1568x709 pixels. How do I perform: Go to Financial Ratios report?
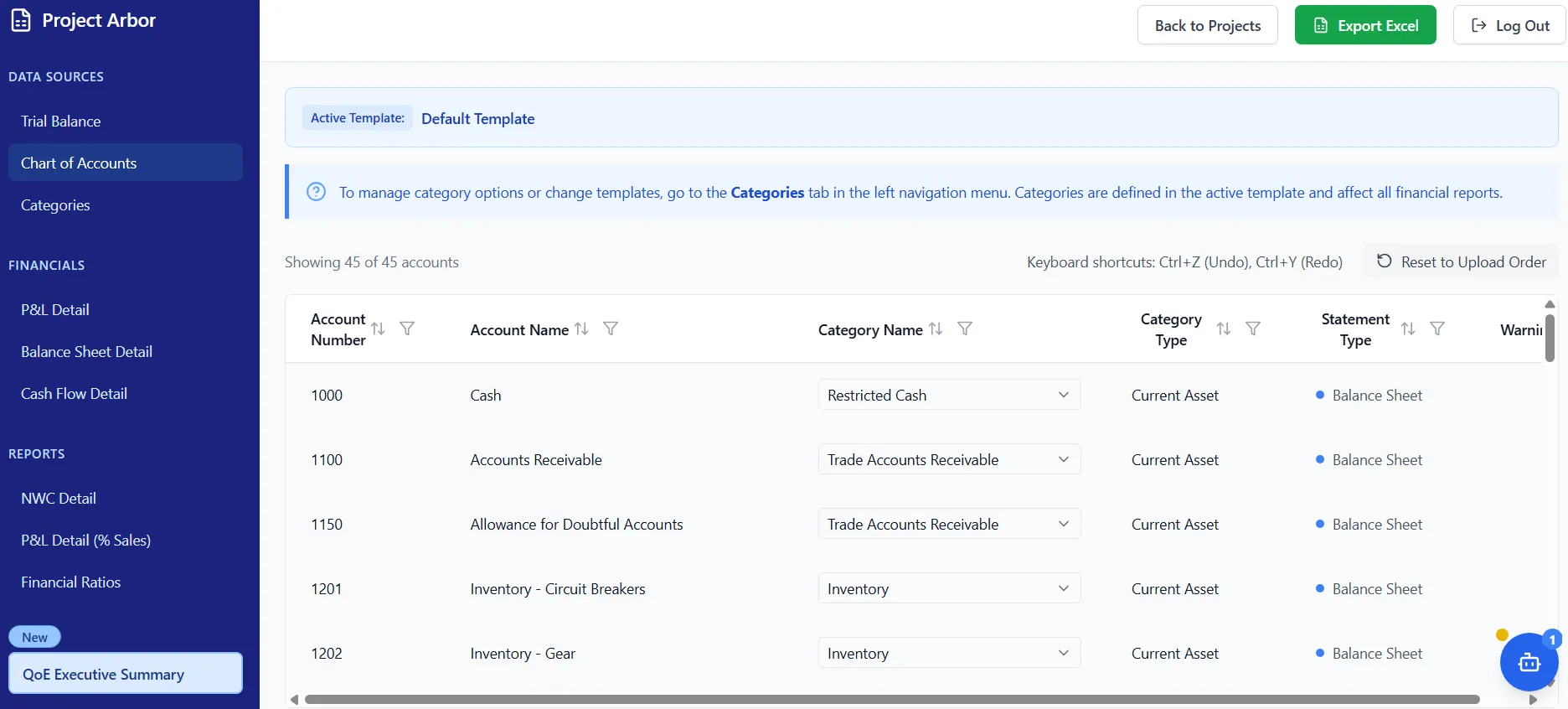(70, 582)
